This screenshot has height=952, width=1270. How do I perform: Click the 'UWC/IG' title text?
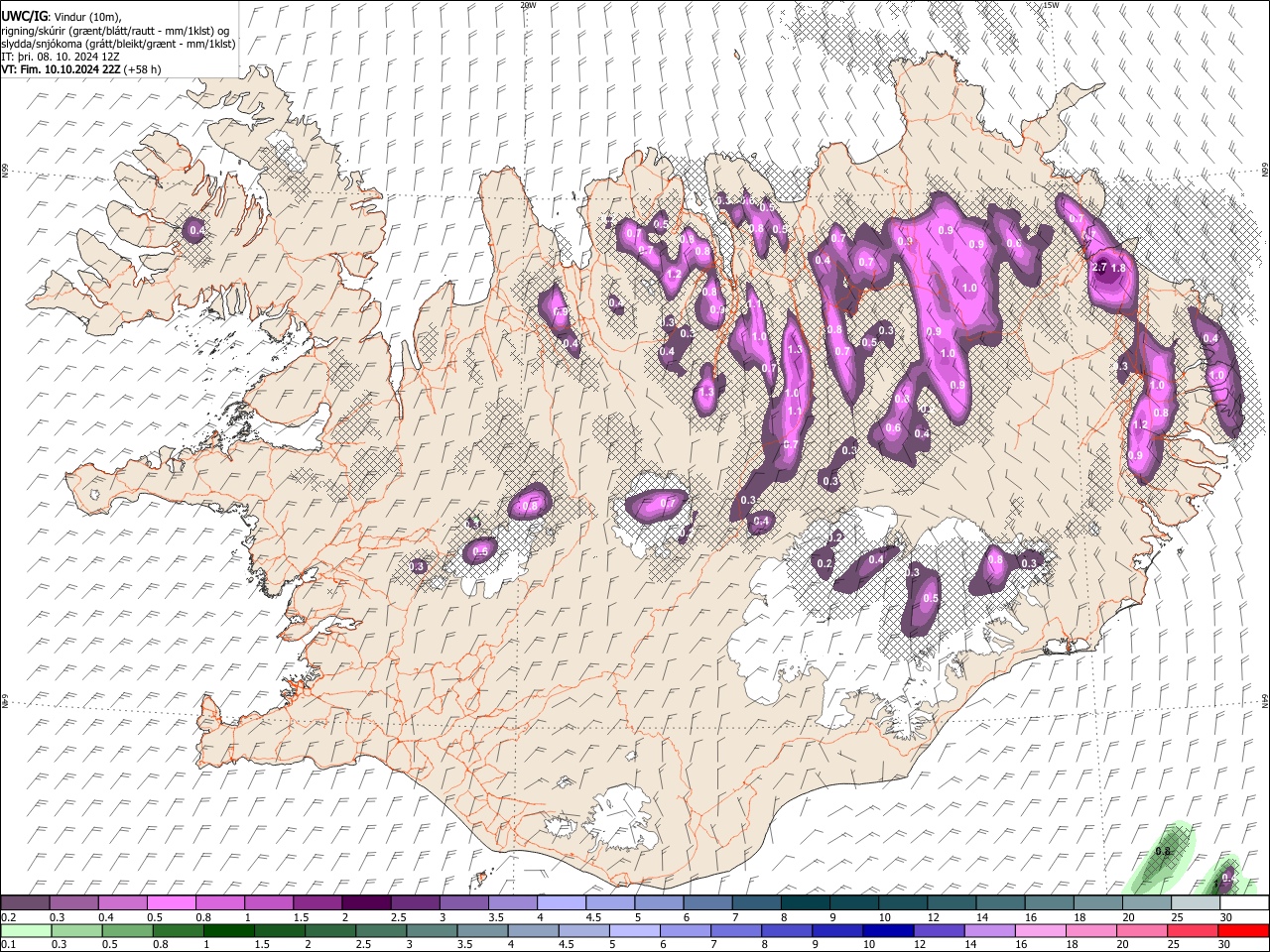click(x=25, y=16)
